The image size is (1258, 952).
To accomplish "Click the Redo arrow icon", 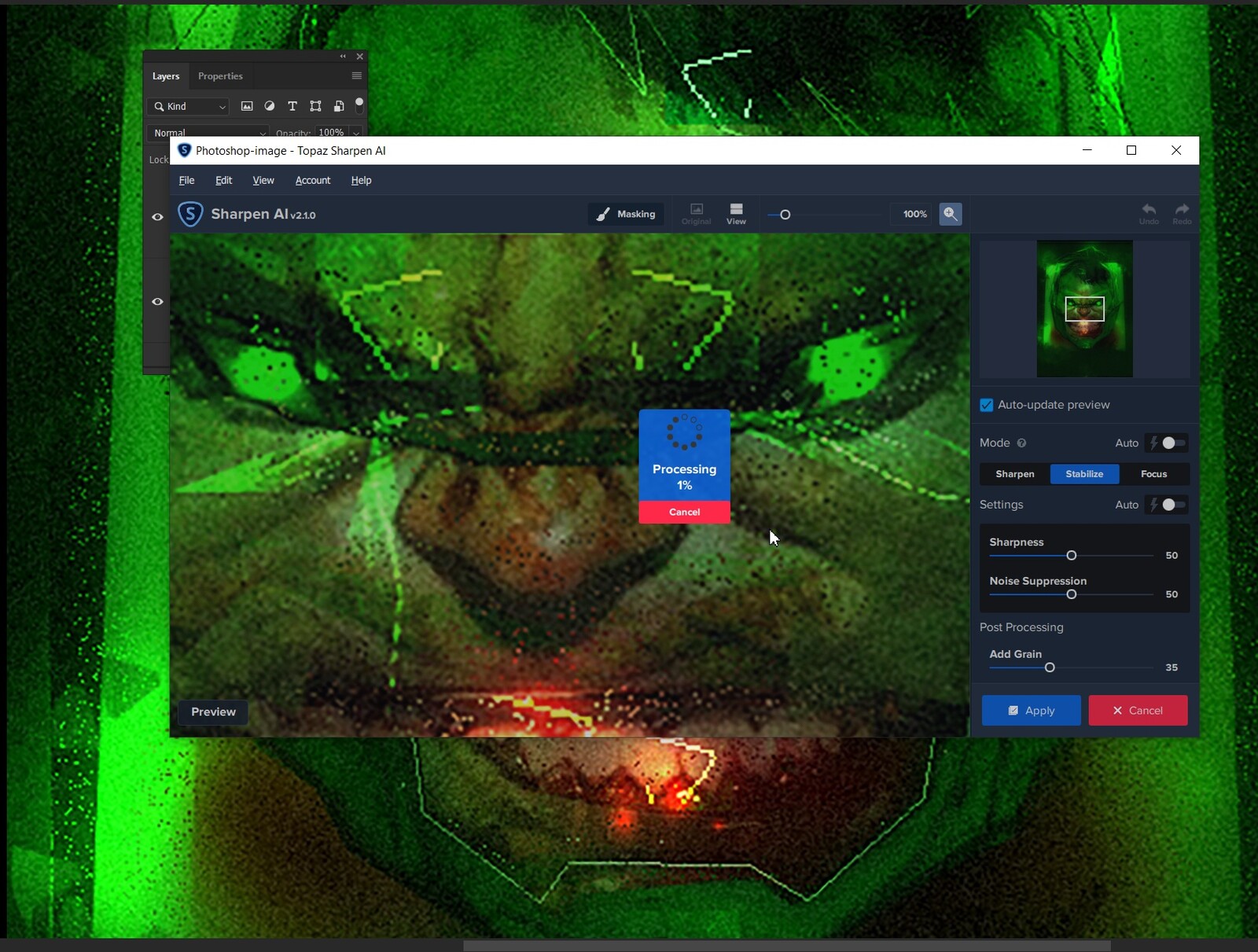I will (1182, 213).
